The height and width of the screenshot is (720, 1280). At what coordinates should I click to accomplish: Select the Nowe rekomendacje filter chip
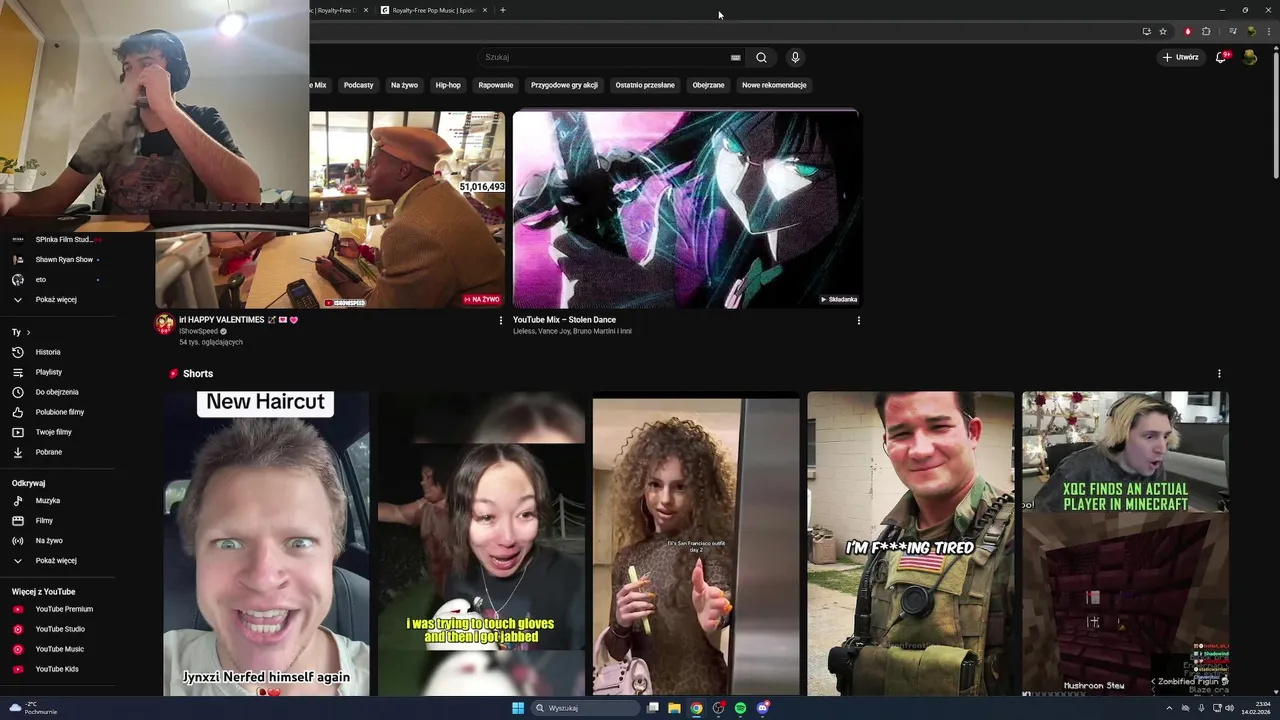[774, 85]
